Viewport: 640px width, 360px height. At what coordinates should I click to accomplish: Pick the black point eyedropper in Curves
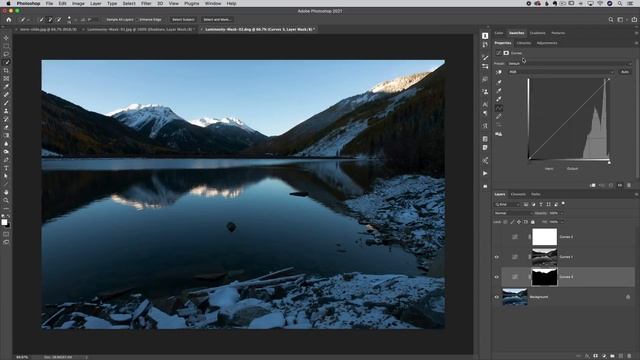499,82
